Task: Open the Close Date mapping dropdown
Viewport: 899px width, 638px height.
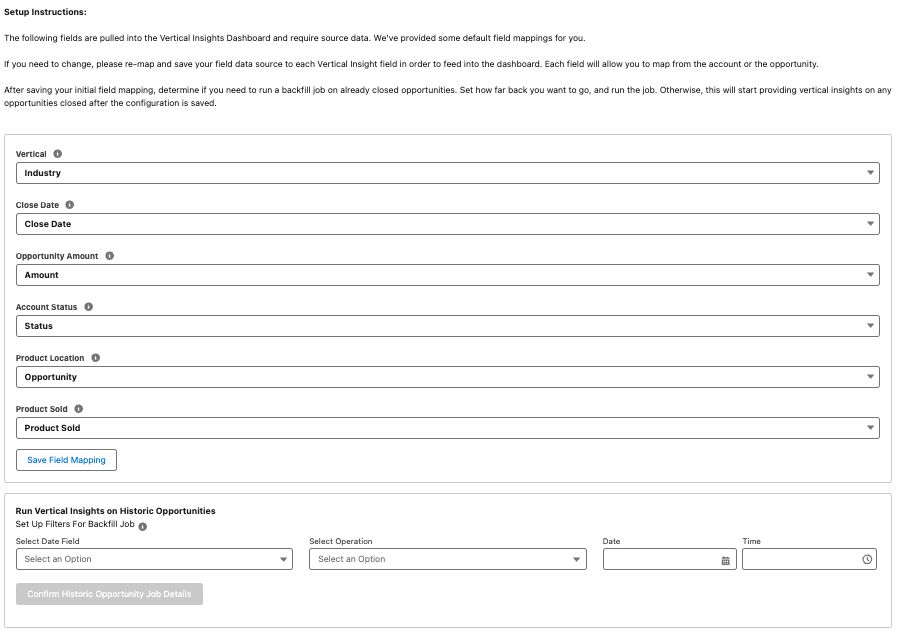Action: (448, 224)
